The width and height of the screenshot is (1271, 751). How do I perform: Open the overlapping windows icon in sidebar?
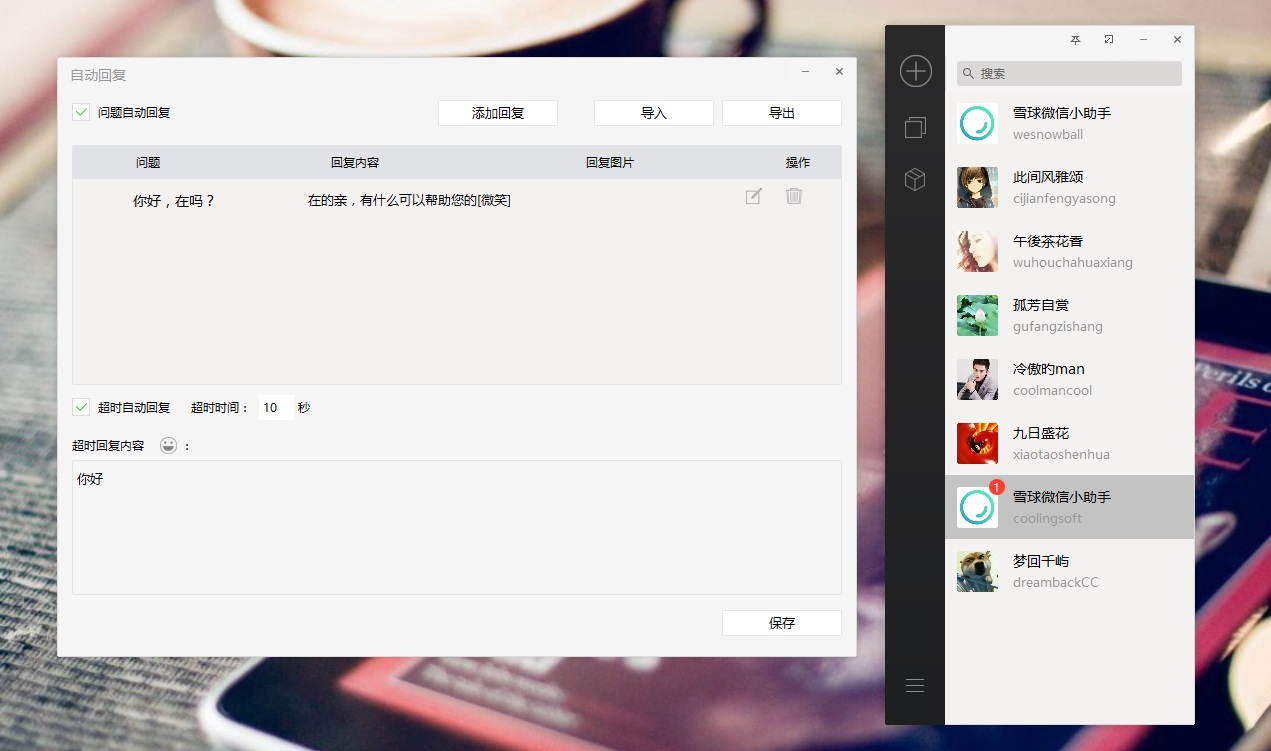click(915, 127)
